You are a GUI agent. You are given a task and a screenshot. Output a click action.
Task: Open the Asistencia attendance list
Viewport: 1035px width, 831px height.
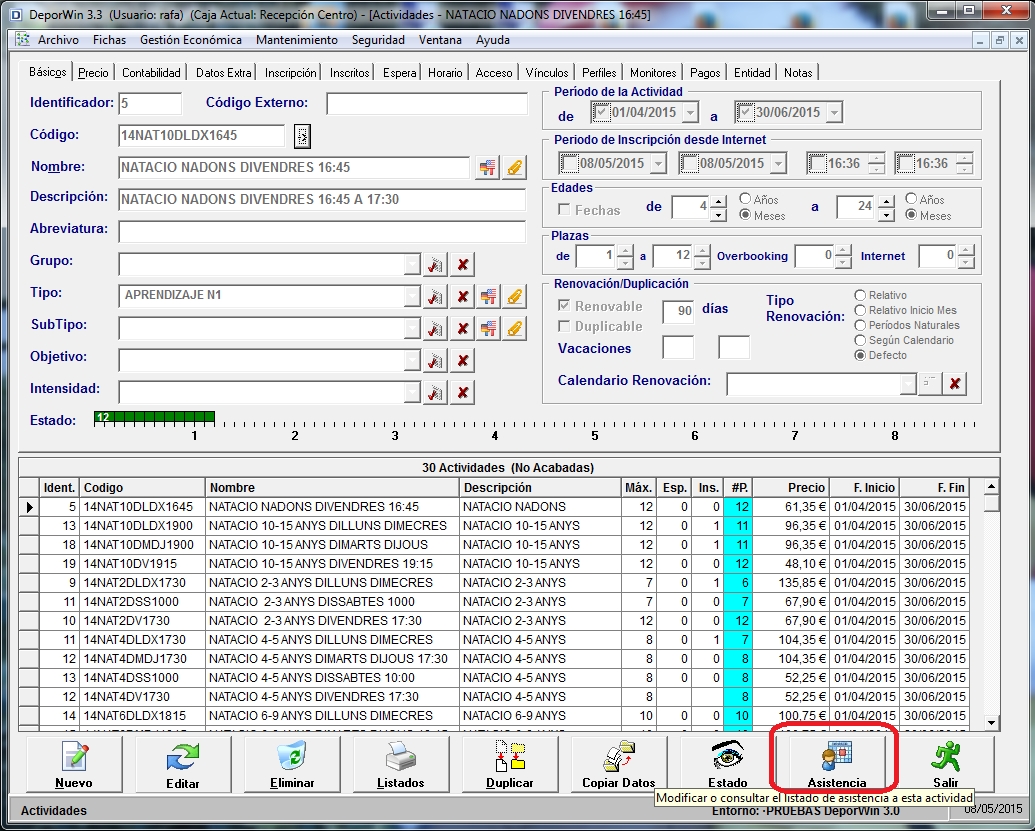click(836, 764)
